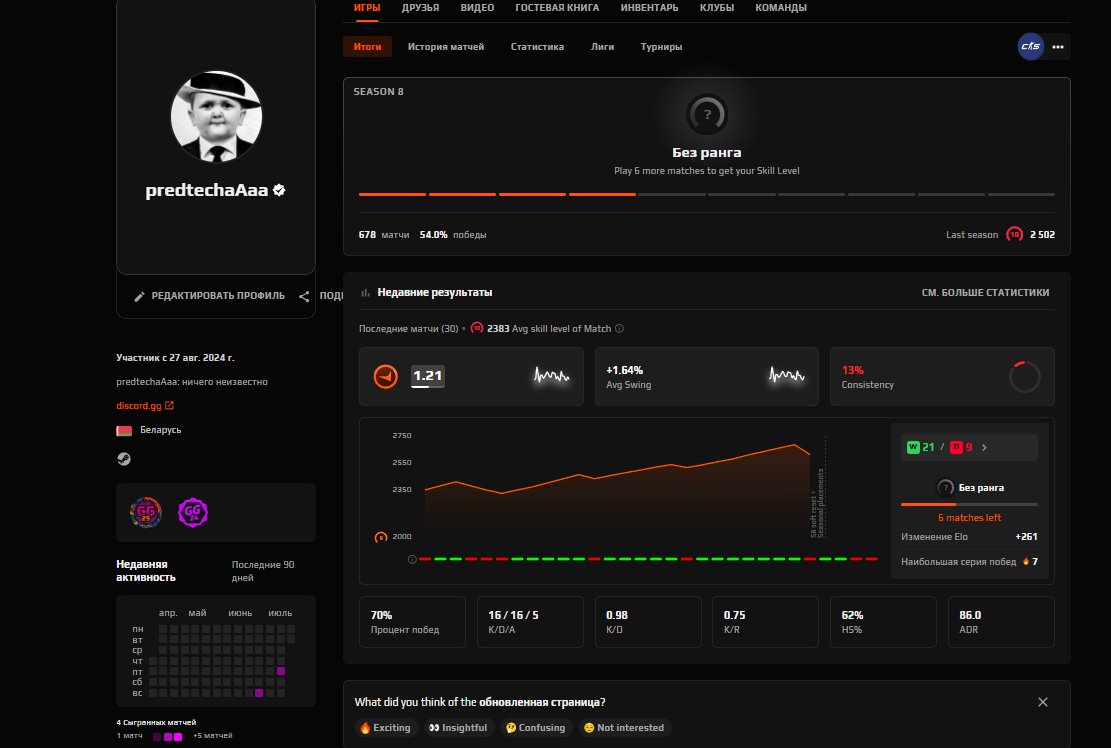This screenshot has width=1111, height=748.
Task: Click the Consistency circular gauge
Action: coord(1025,376)
